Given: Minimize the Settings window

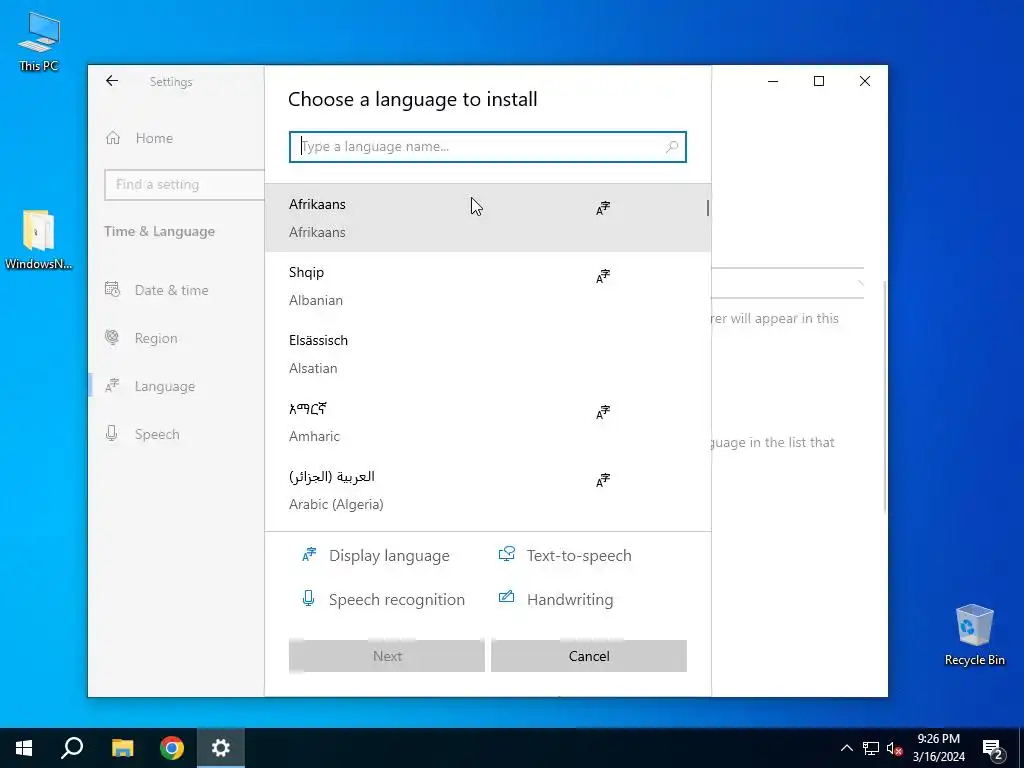Looking at the screenshot, I should (773, 81).
